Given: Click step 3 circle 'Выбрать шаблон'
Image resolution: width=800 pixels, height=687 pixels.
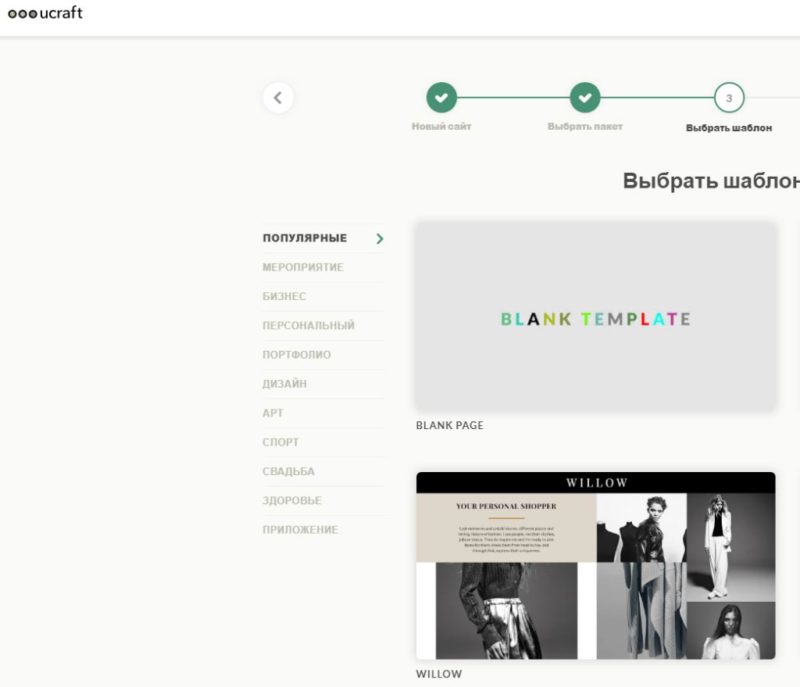Looking at the screenshot, I should click(729, 97).
